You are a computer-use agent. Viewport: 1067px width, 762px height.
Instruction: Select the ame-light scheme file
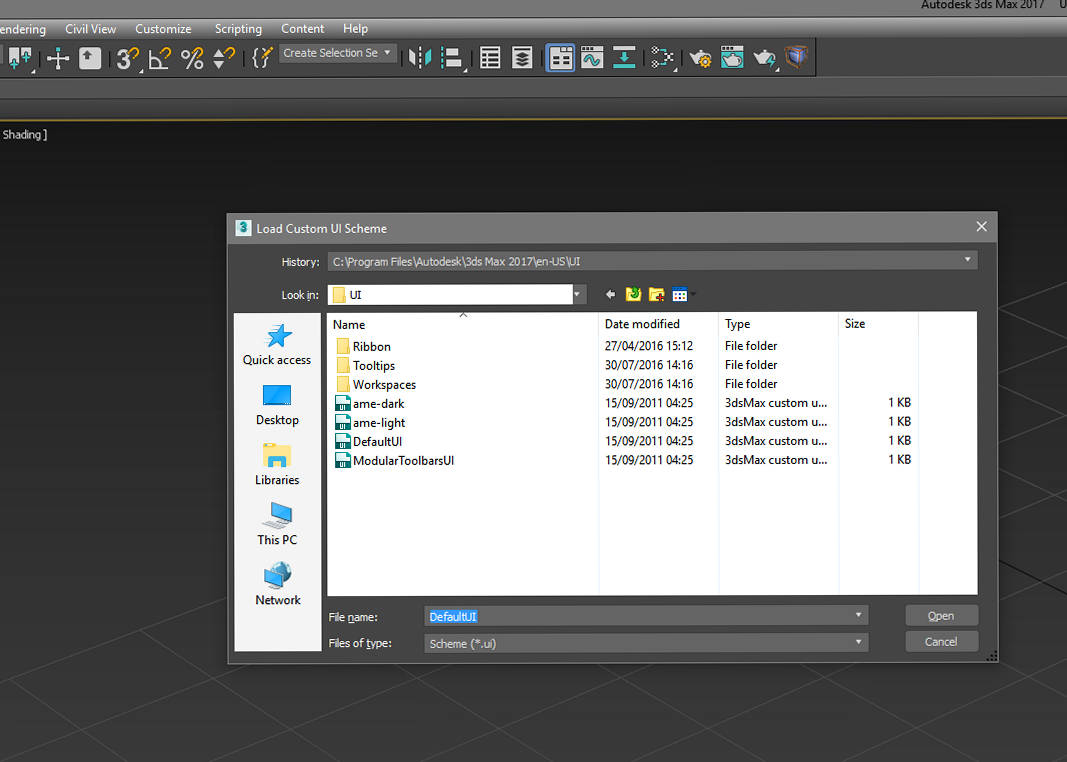coord(370,423)
